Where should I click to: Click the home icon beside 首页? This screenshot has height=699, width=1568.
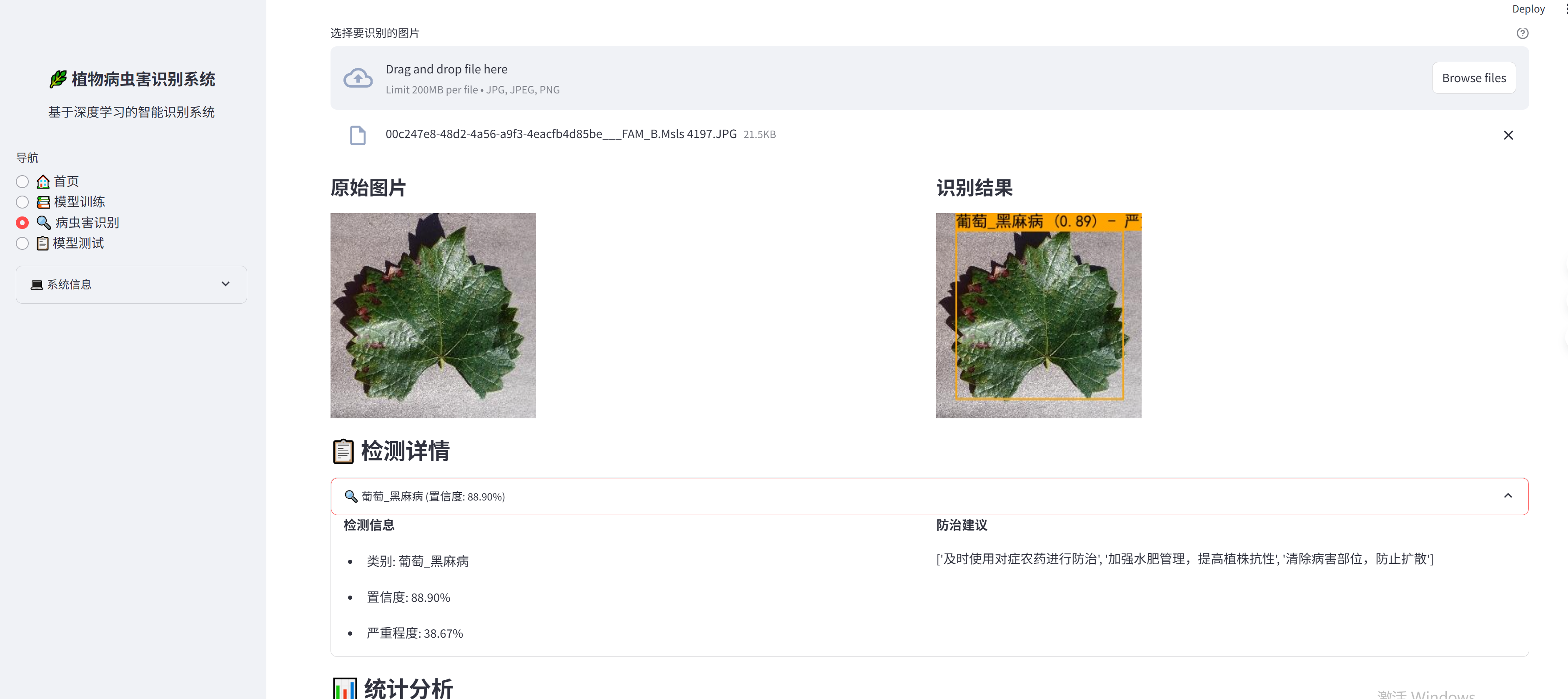[x=43, y=181]
